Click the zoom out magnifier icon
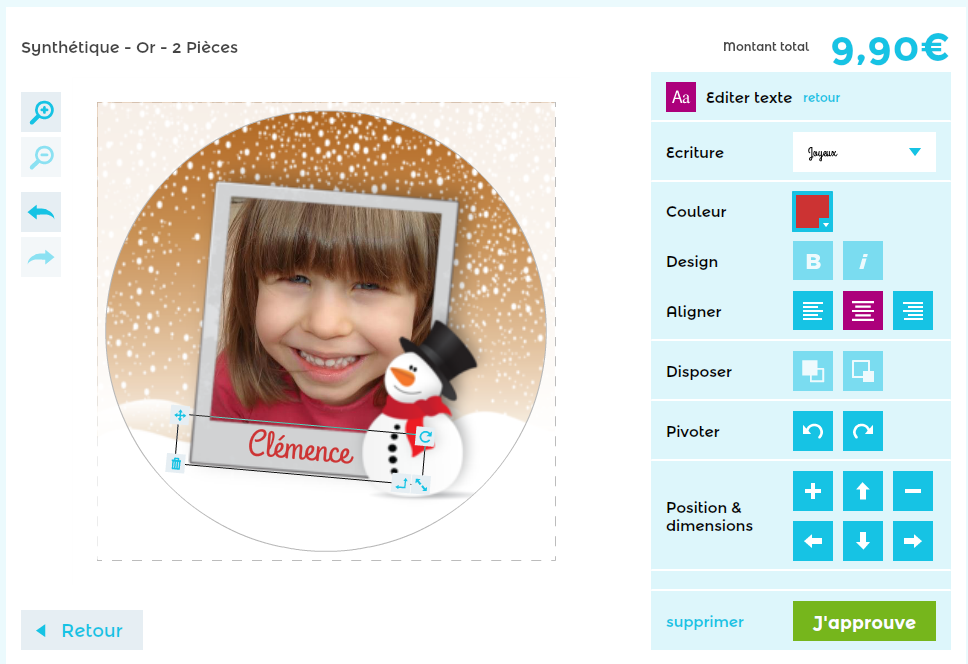This screenshot has height=664, width=968. coord(41,157)
